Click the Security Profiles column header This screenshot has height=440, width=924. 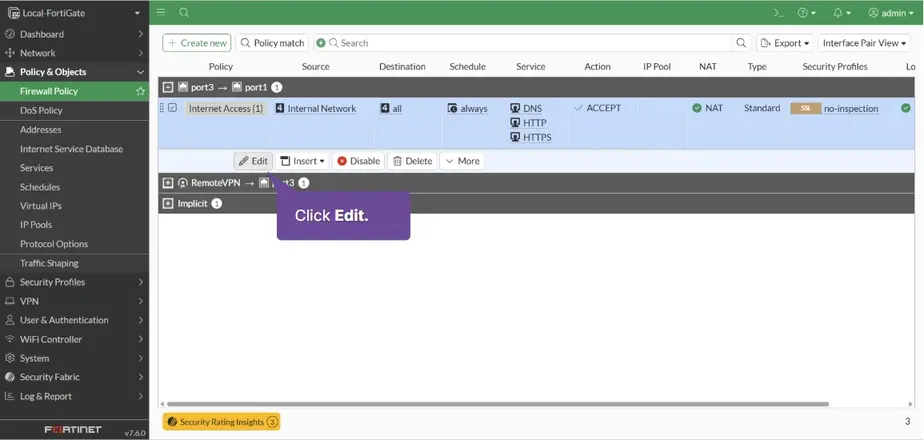click(834, 67)
